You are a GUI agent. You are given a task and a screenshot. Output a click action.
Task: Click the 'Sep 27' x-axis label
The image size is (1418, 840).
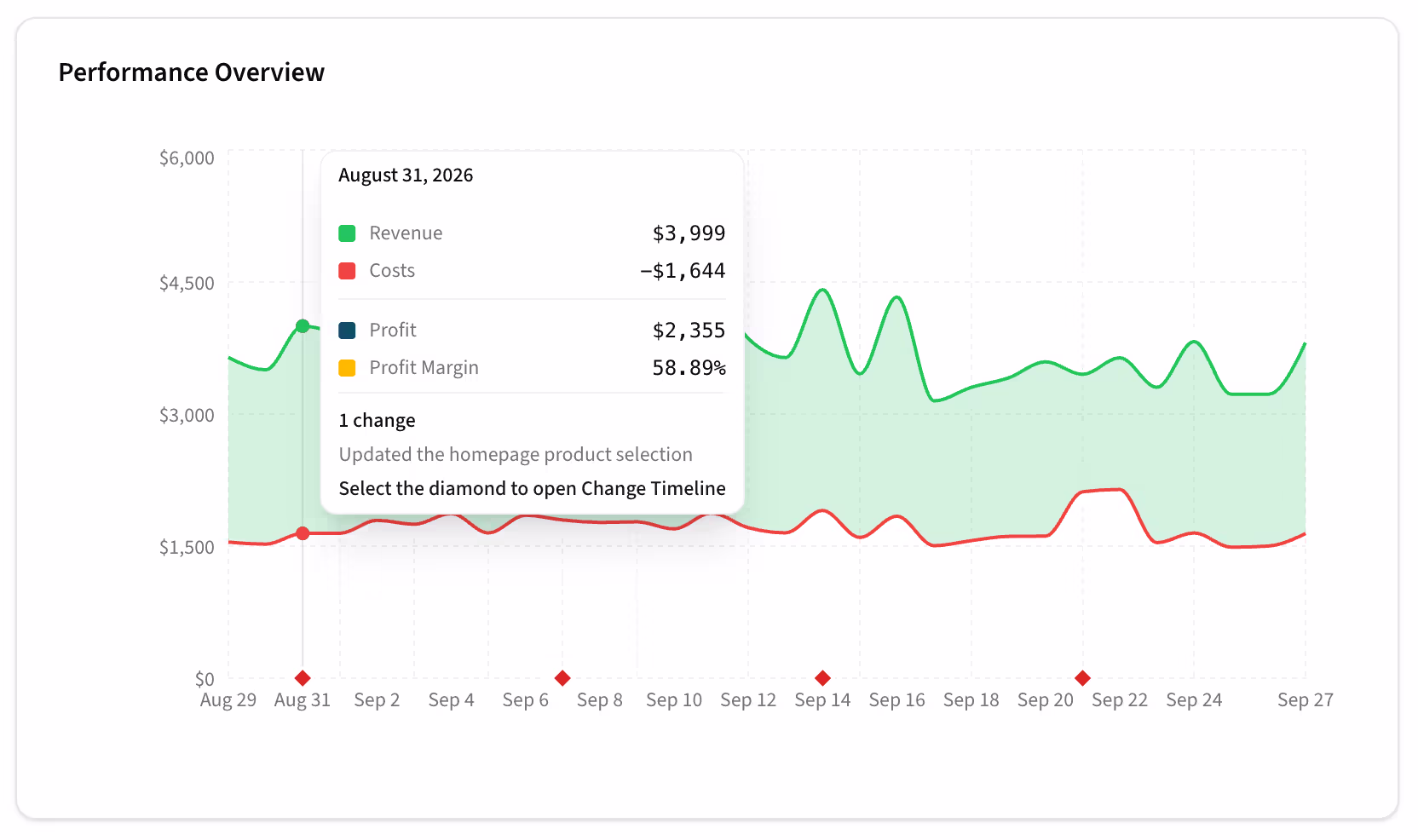pyautogui.click(x=1306, y=700)
